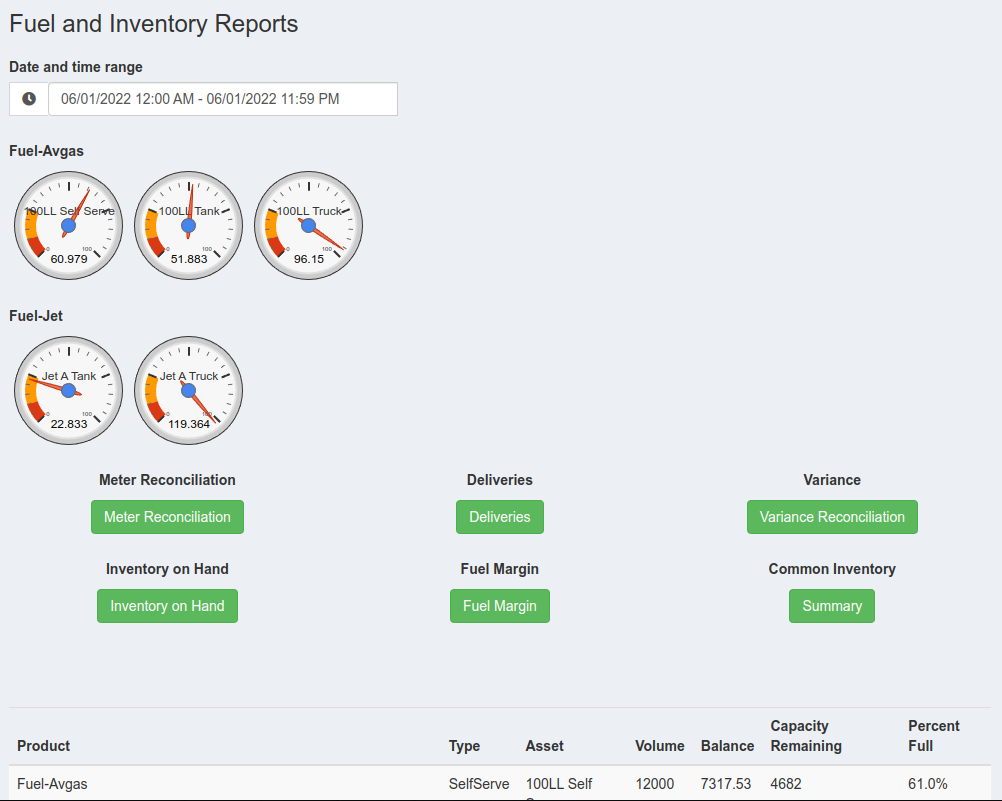Select the Jet A Tank gauge
This screenshot has height=801, width=1002.
click(x=68, y=391)
